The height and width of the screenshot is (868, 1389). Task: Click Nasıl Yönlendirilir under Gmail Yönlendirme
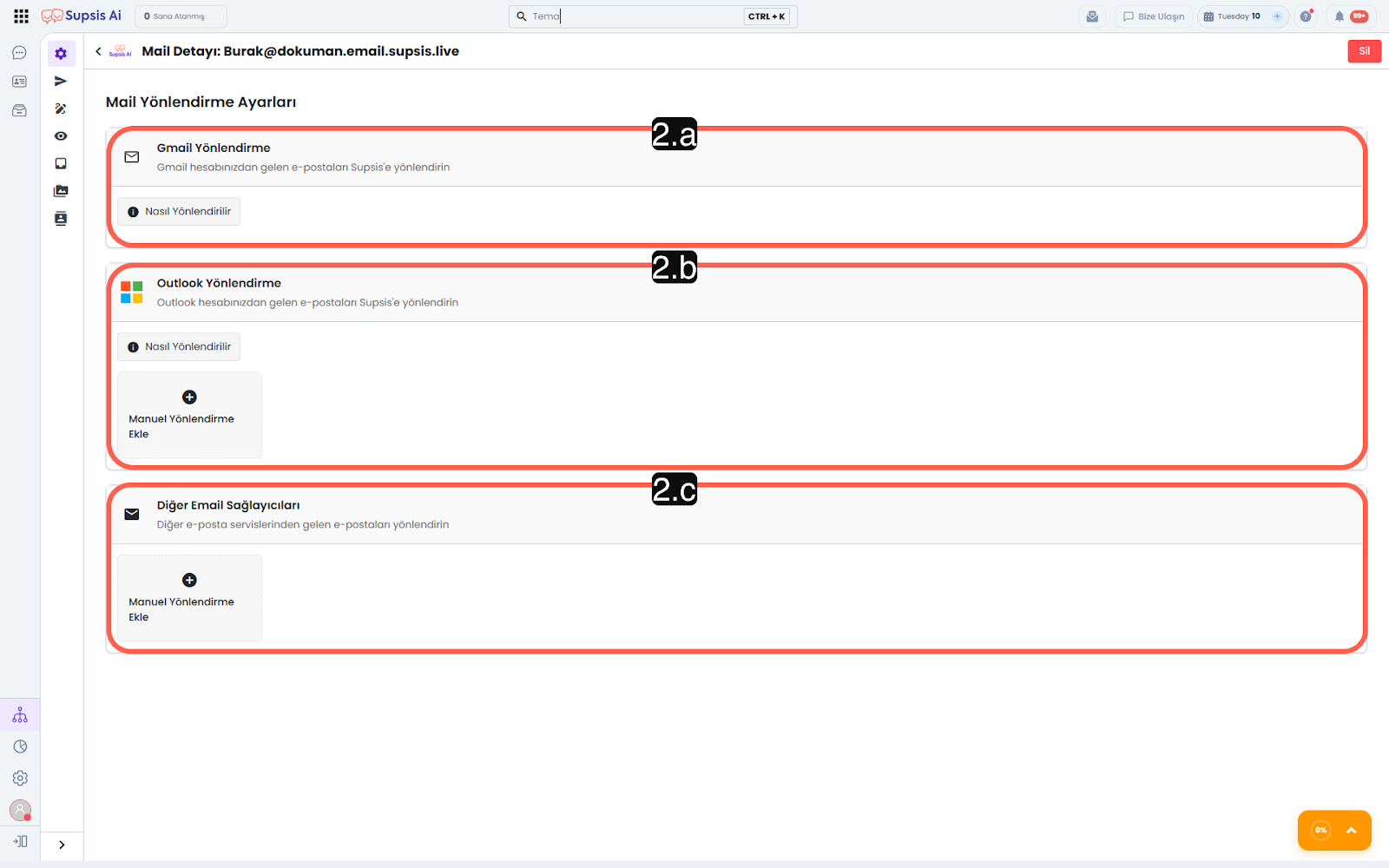179,212
